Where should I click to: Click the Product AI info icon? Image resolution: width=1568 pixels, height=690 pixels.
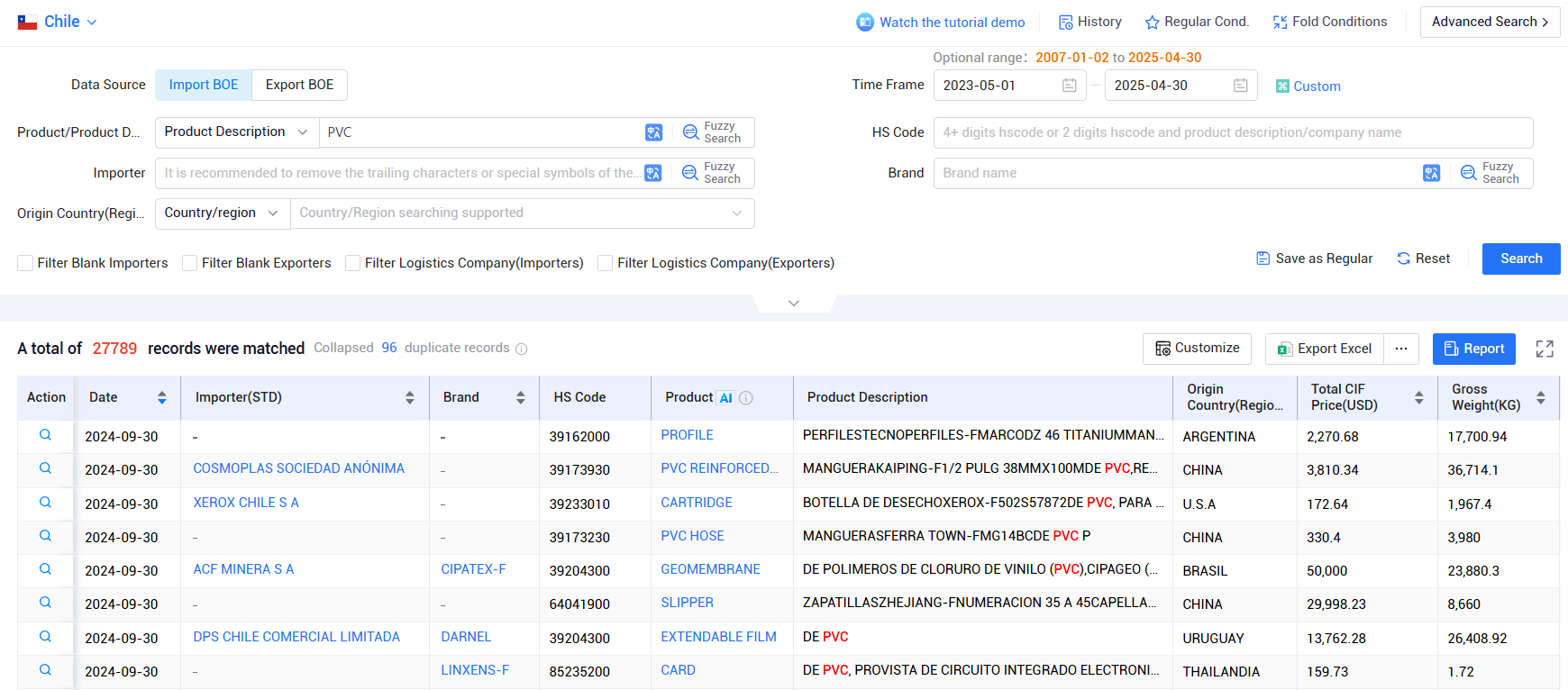(x=746, y=398)
